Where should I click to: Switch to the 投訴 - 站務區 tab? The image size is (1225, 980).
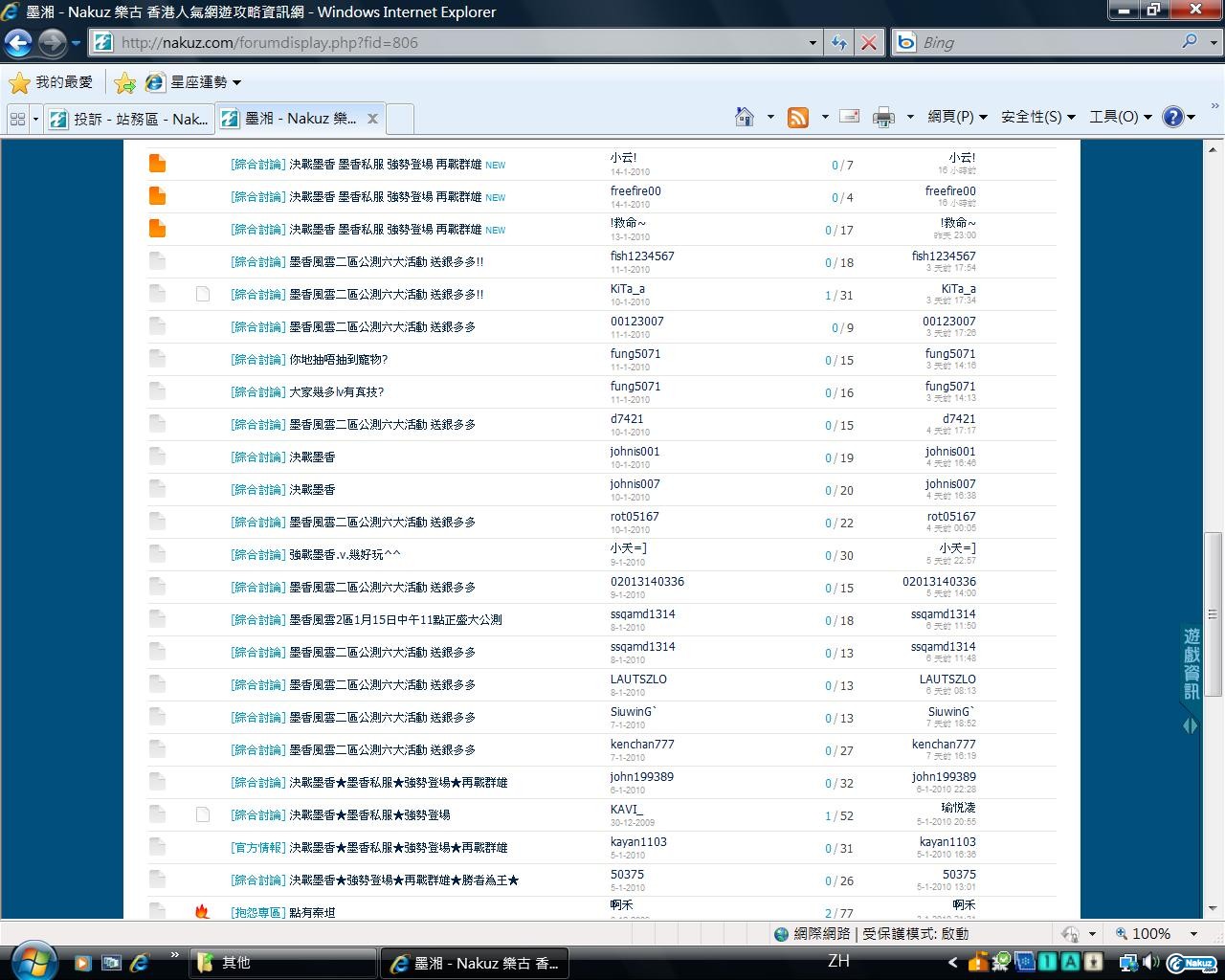130,119
